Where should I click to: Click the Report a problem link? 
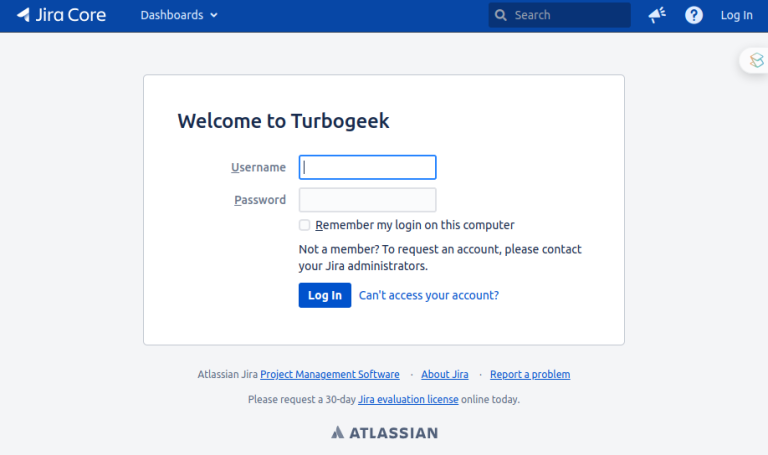click(530, 374)
